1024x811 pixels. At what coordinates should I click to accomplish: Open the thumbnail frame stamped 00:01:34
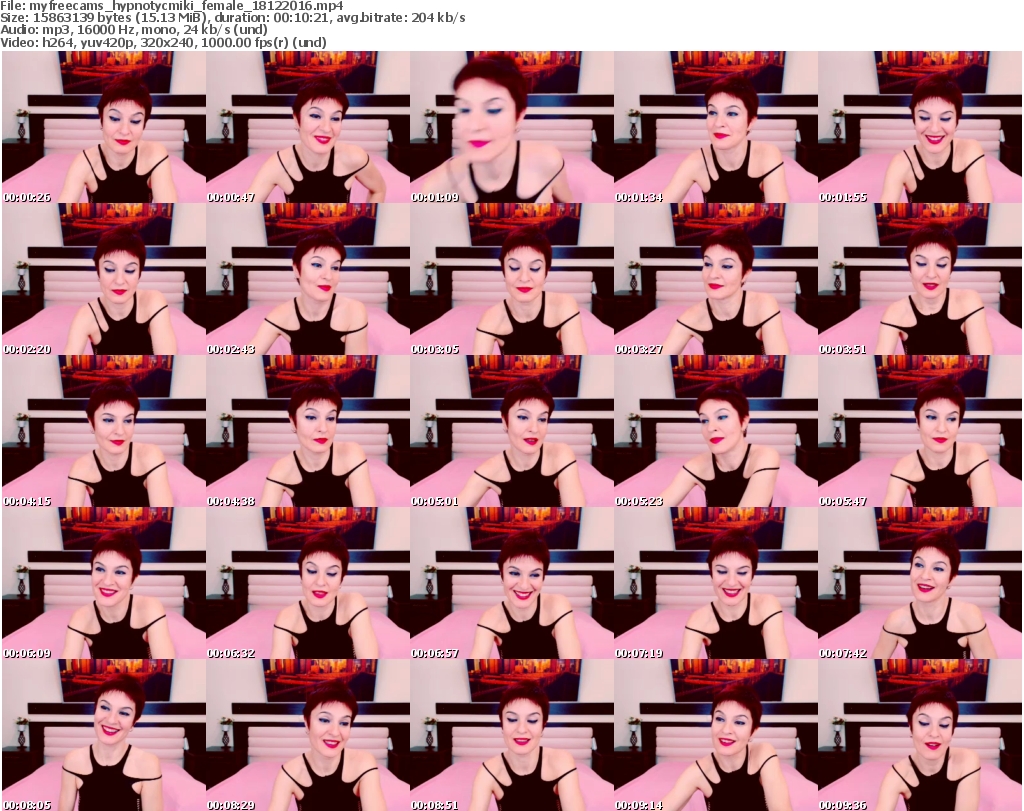click(x=716, y=127)
